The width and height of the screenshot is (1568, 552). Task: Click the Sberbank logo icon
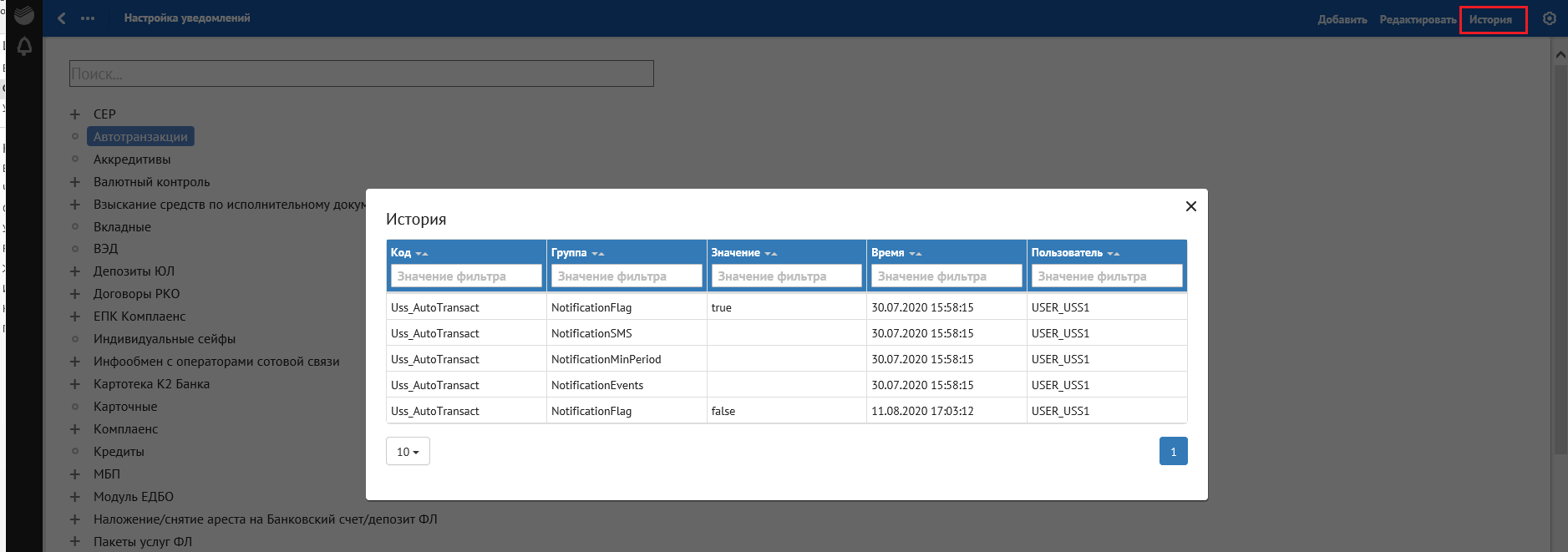pos(24,14)
